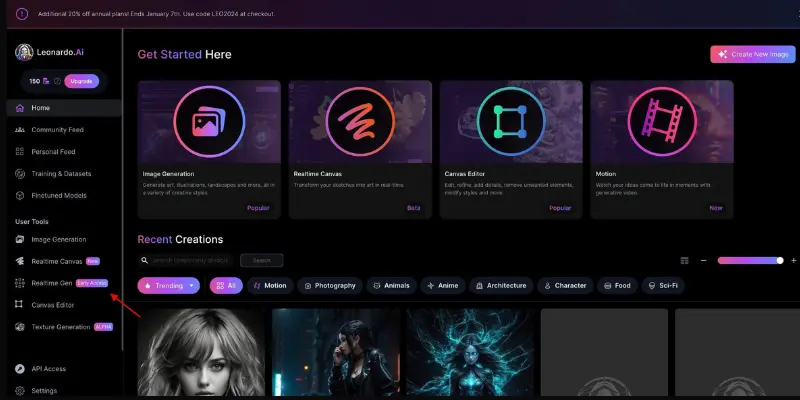This screenshot has width=800, height=400.
Task: Open the black-and-white woman portrait thumbnail
Action: click(x=202, y=352)
